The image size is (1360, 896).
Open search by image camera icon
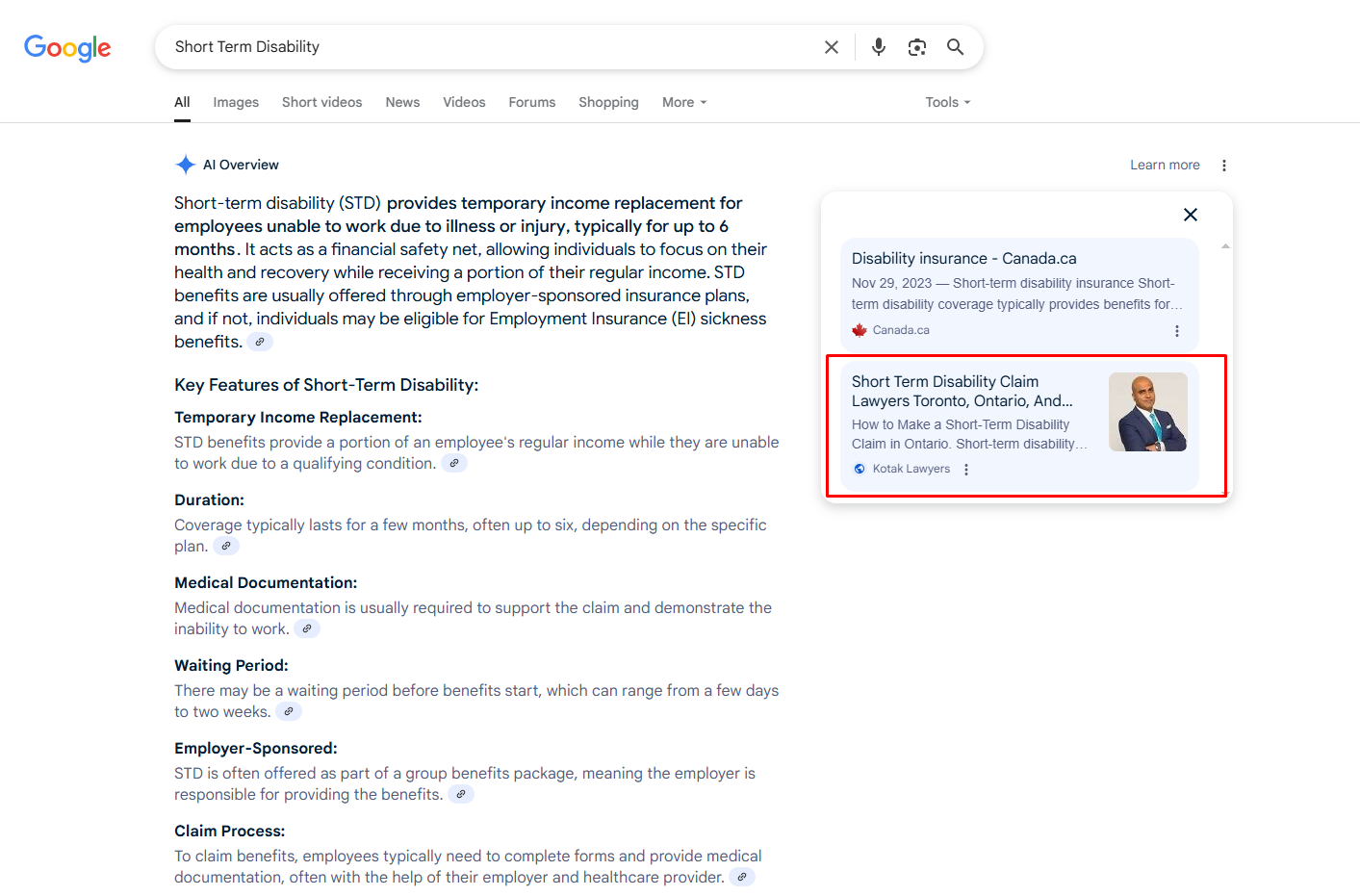(916, 47)
